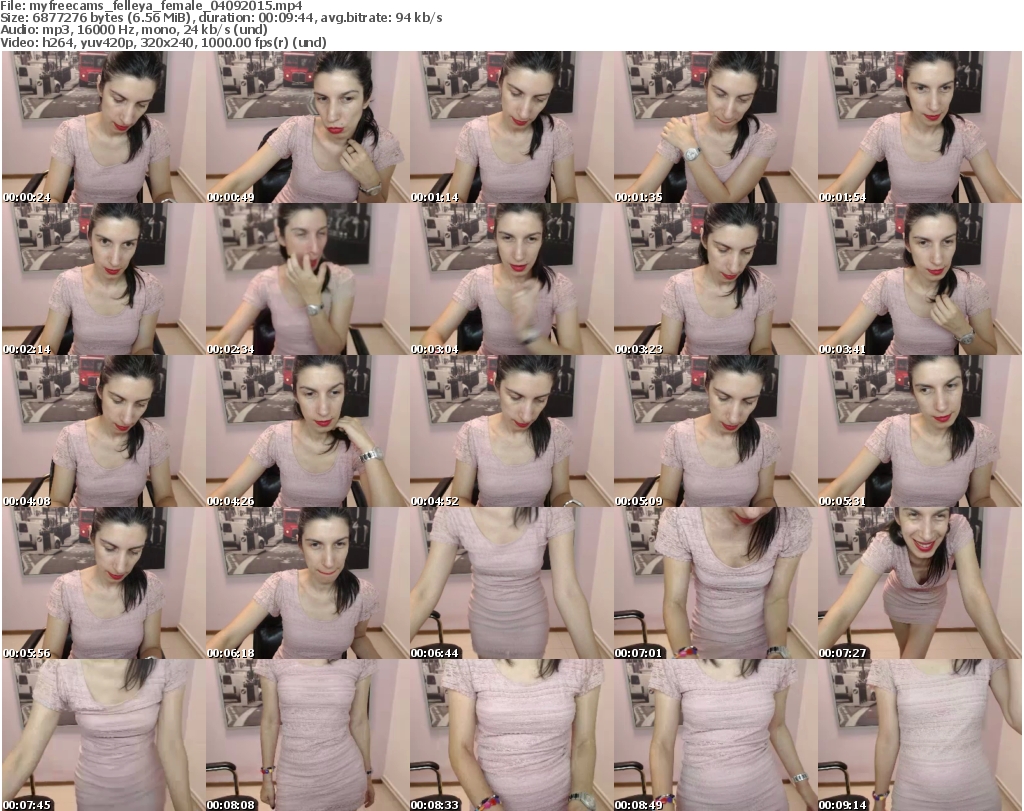Click the thumbnail marked 00:01:14
1024x811 pixels.
511,127
